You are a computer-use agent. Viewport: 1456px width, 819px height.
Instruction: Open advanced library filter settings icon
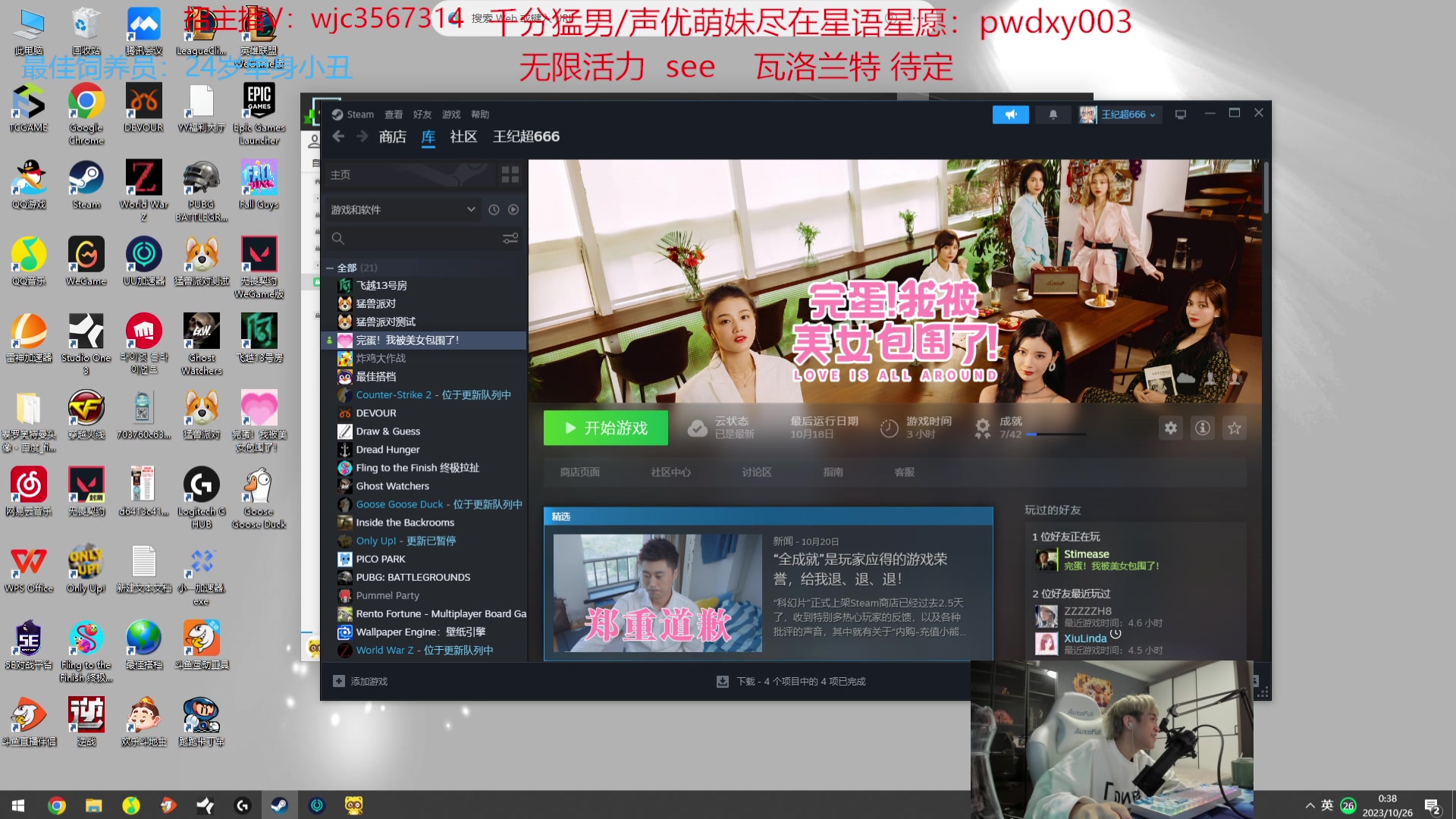coord(510,238)
